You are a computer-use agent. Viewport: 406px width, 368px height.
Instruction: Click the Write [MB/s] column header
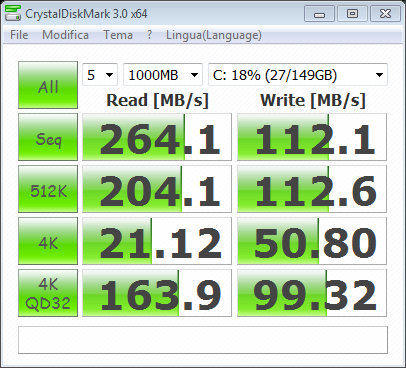[x=313, y=100]
